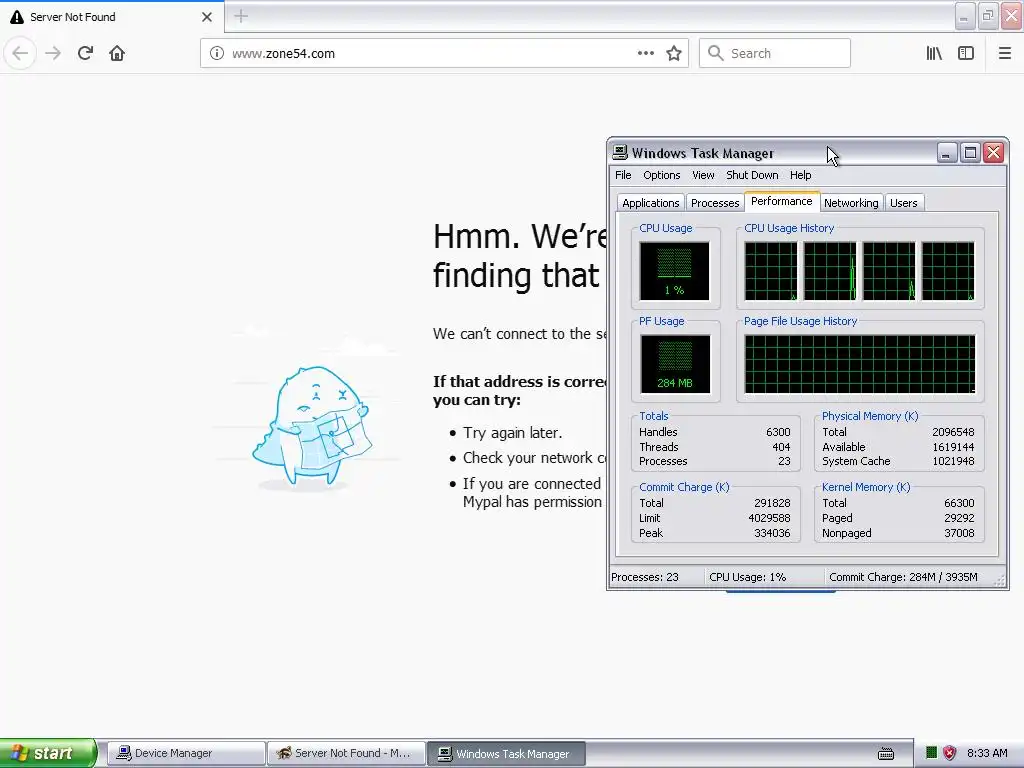Screen dimensions: 1024x768
Task: Bookmark this page with the star icon
Action: (x=674, y=53)
